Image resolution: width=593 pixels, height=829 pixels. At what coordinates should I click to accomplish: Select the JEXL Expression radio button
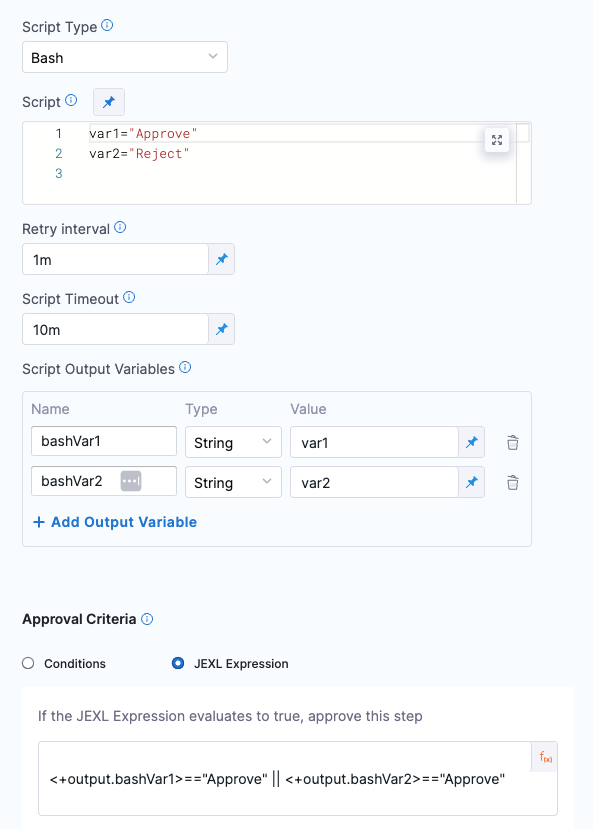click(x=178, y=663)
